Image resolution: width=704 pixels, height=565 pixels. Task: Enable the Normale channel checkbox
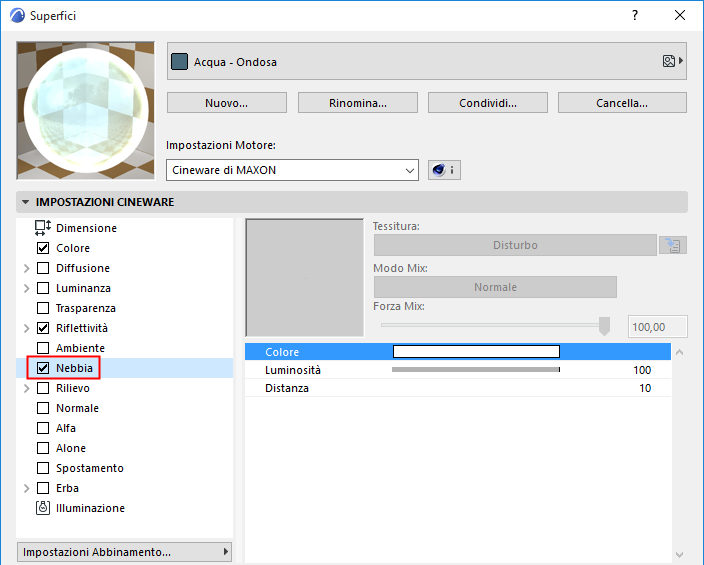[43, 408]
